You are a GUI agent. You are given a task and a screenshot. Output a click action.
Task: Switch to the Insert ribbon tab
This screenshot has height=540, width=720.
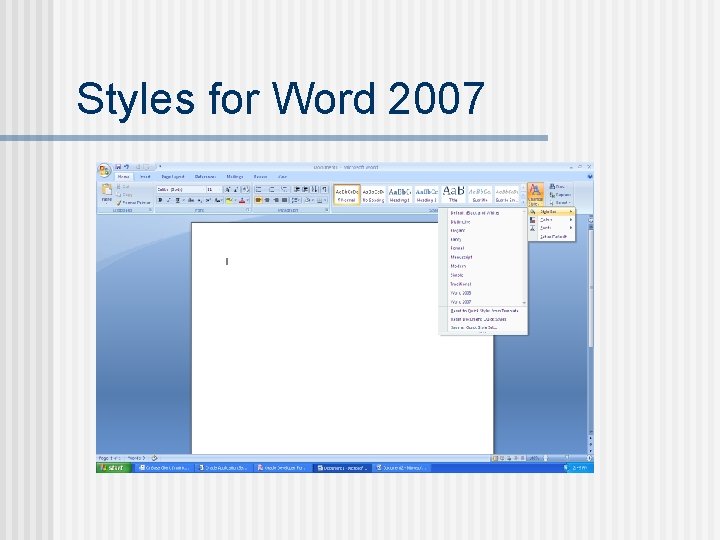coord(145,177)
